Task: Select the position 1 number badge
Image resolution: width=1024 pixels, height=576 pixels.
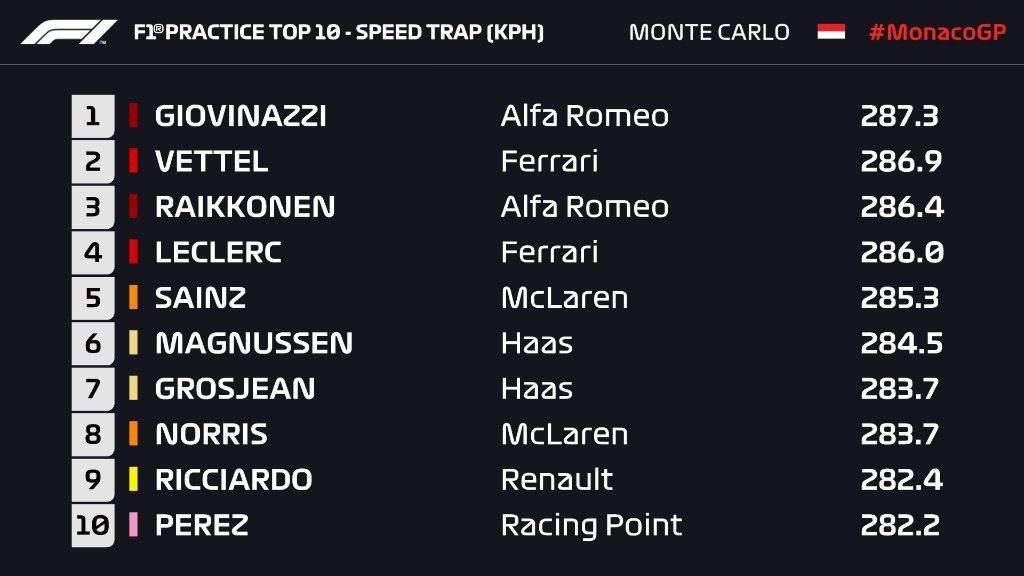Action: pos(93,116)
